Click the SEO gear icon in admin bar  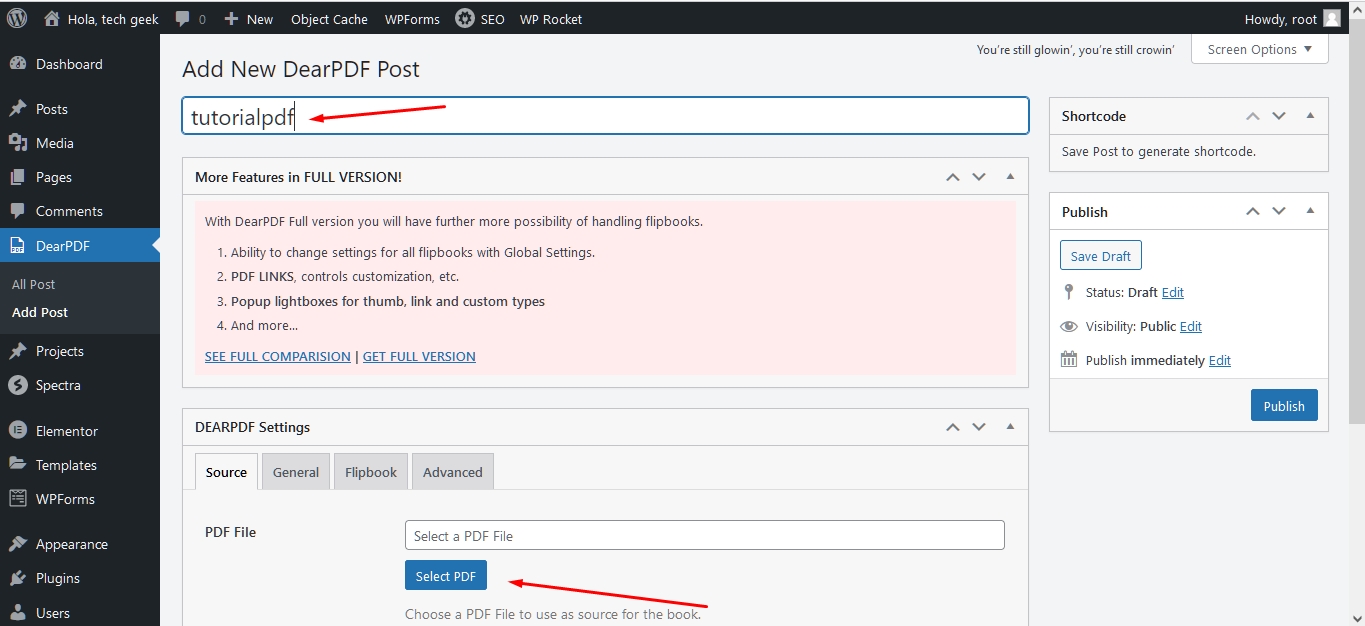pos(464,18)
